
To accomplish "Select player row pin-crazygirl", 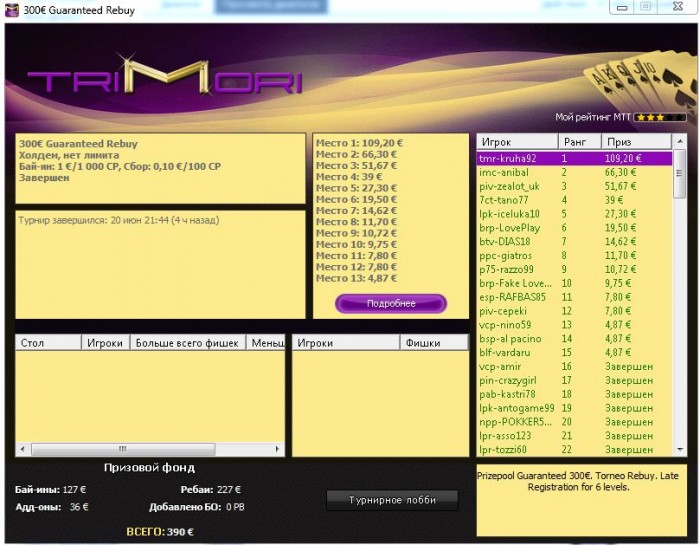I will (575, 380).
